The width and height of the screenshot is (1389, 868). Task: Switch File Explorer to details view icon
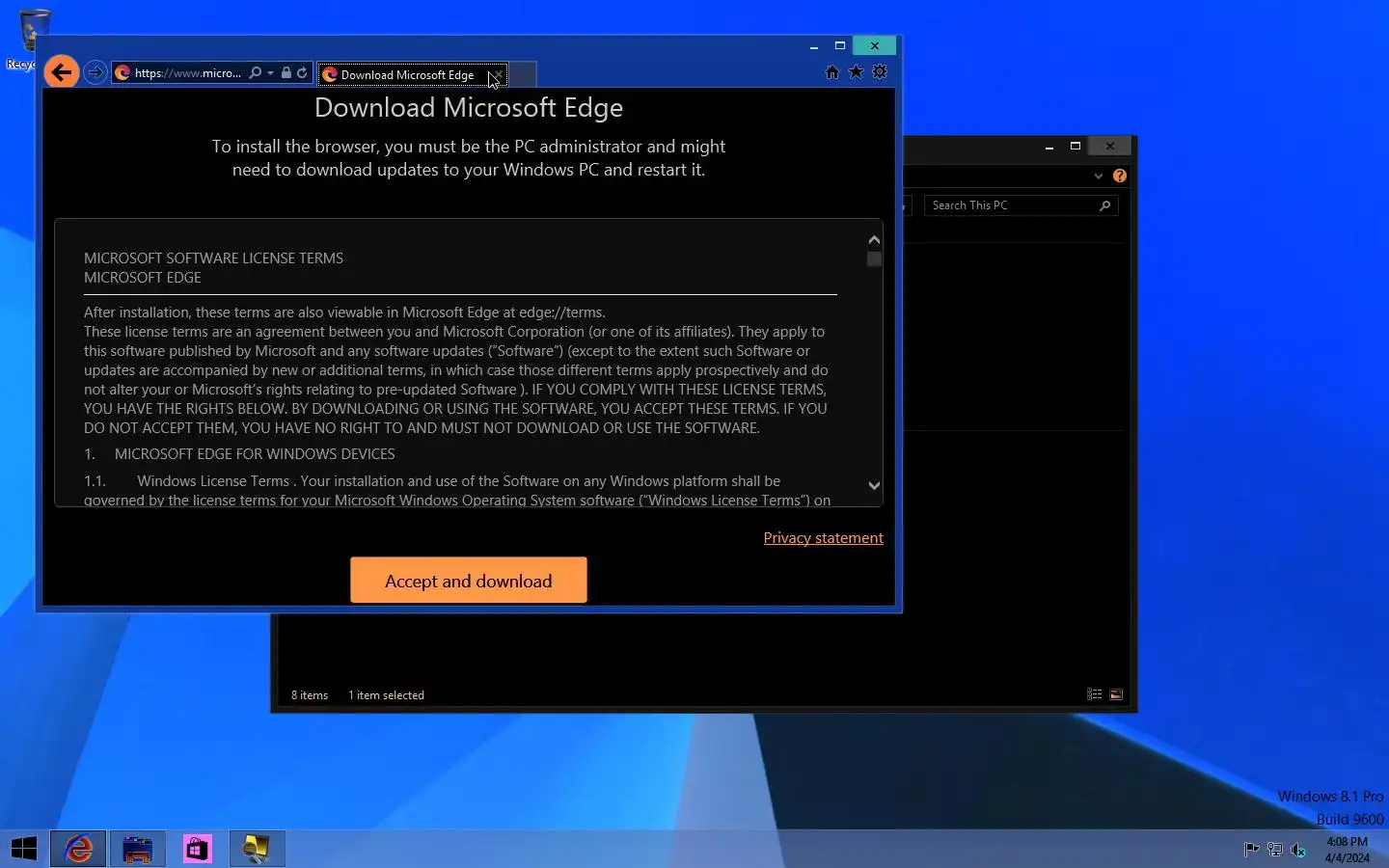coord(1095,694)
